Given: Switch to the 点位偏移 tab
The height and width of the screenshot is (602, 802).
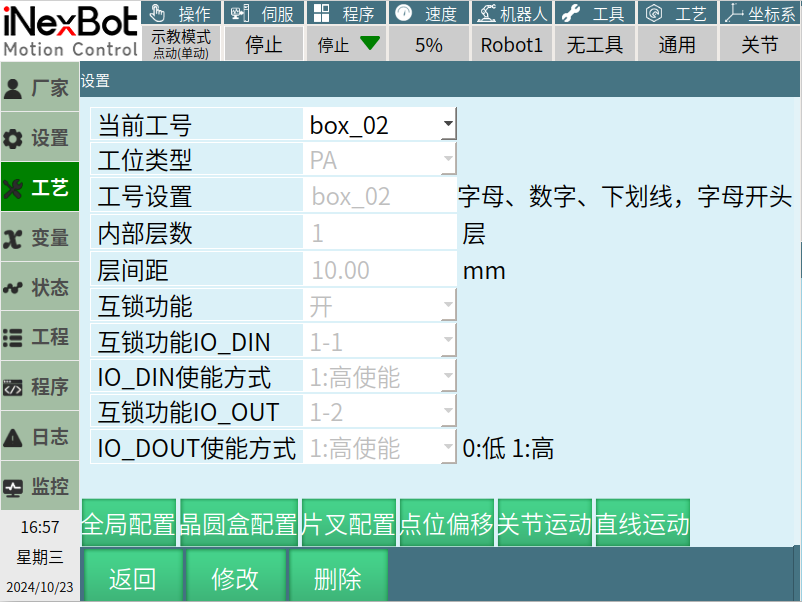Looking at the screenshot, I should click(446, 524).
